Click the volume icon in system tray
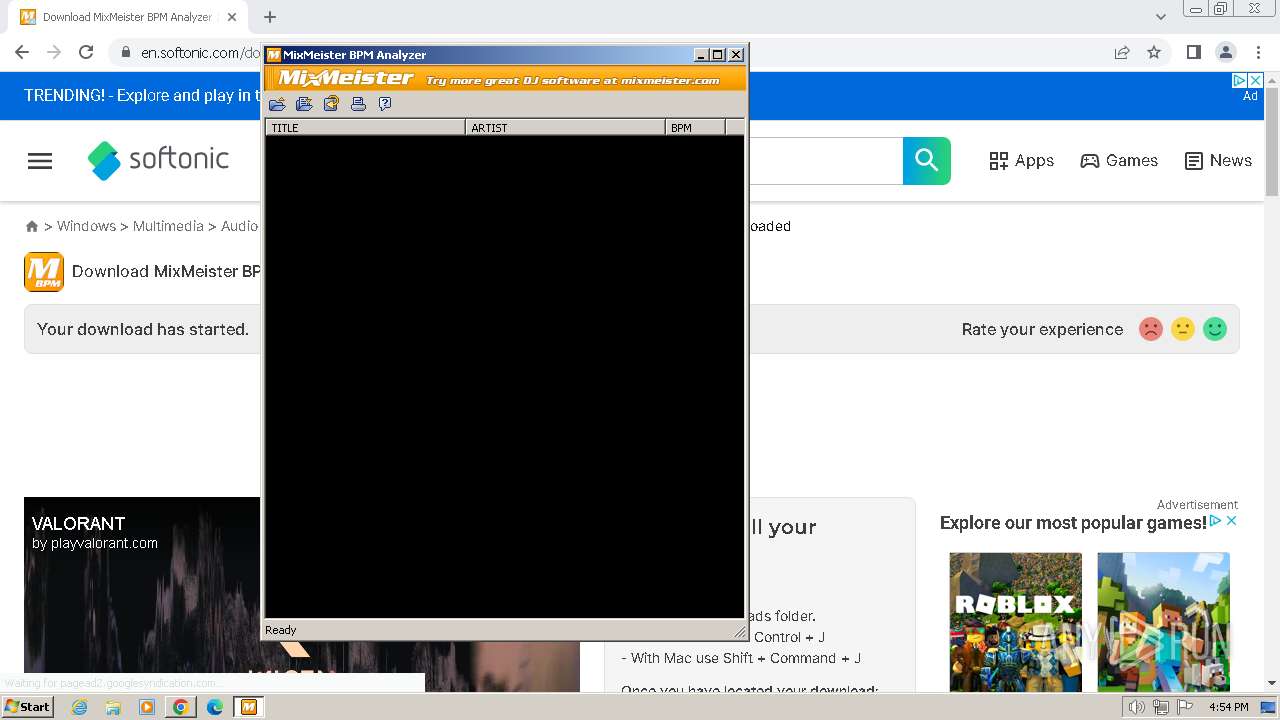 [1136, 707]
